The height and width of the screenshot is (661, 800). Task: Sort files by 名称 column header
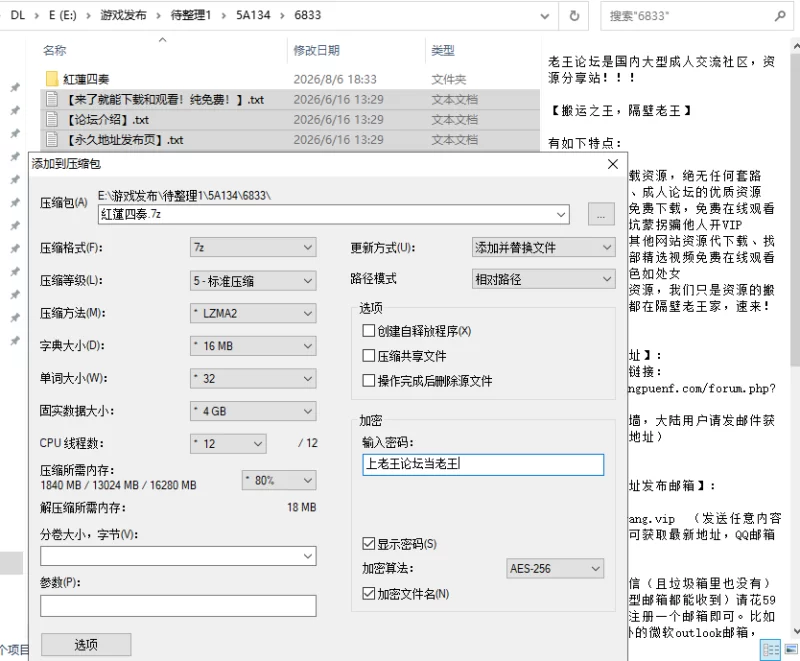tap(55, 50)
